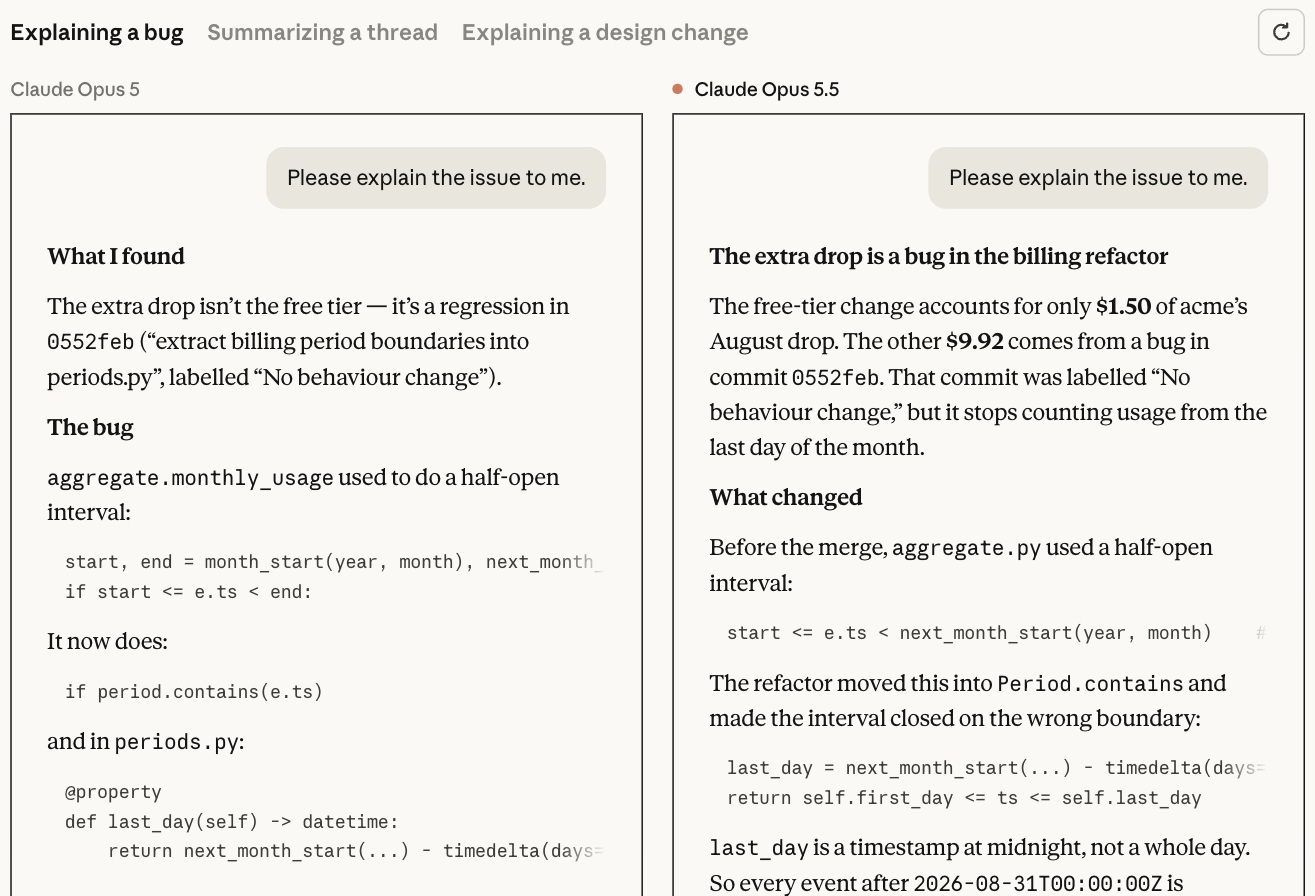Click the "start, end = month_start" code line
The width and height of the screenshot is (1315, 896).
pyautogui.click(x=334, y=562)
